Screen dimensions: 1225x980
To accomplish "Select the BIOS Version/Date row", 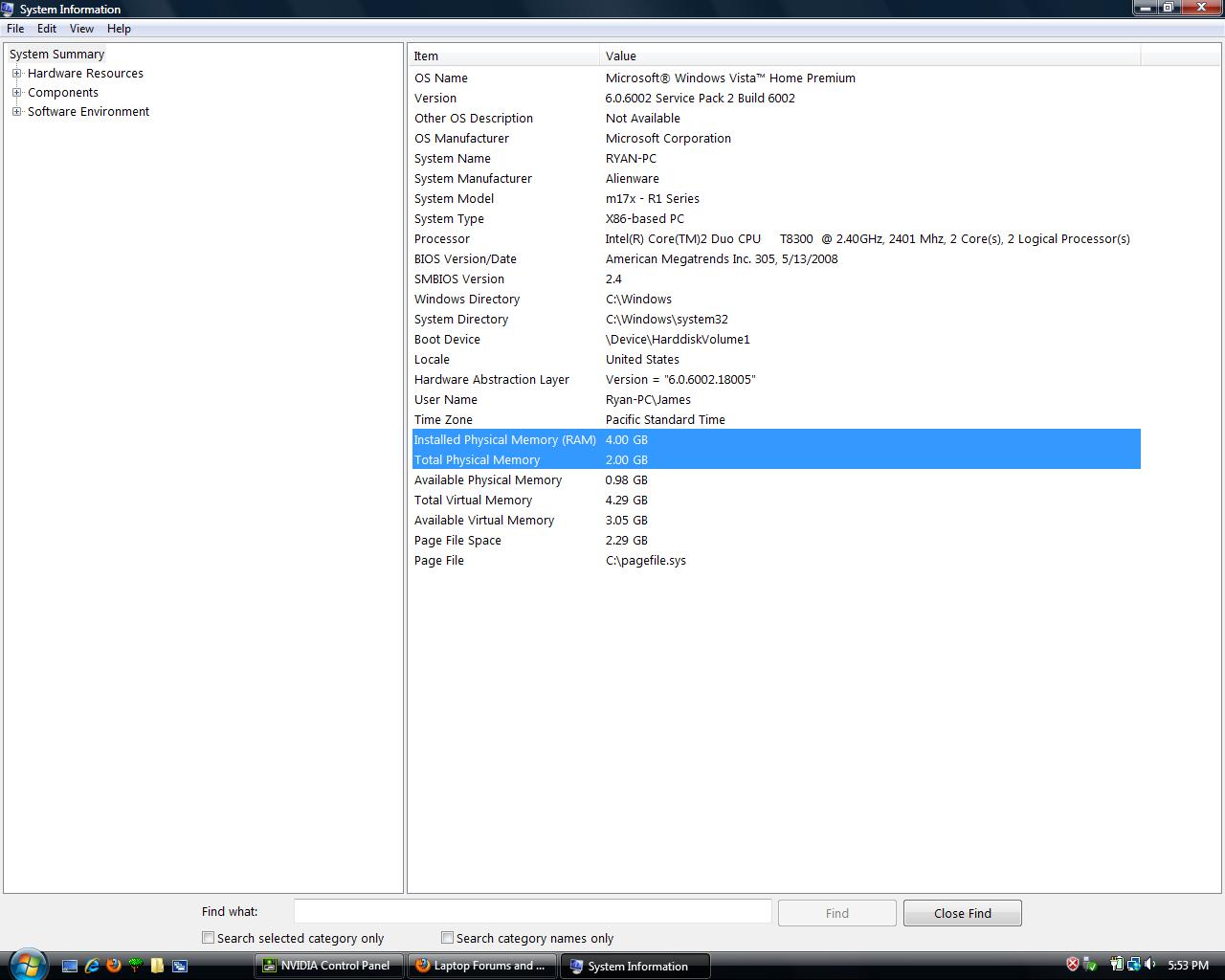I will 776,259.
